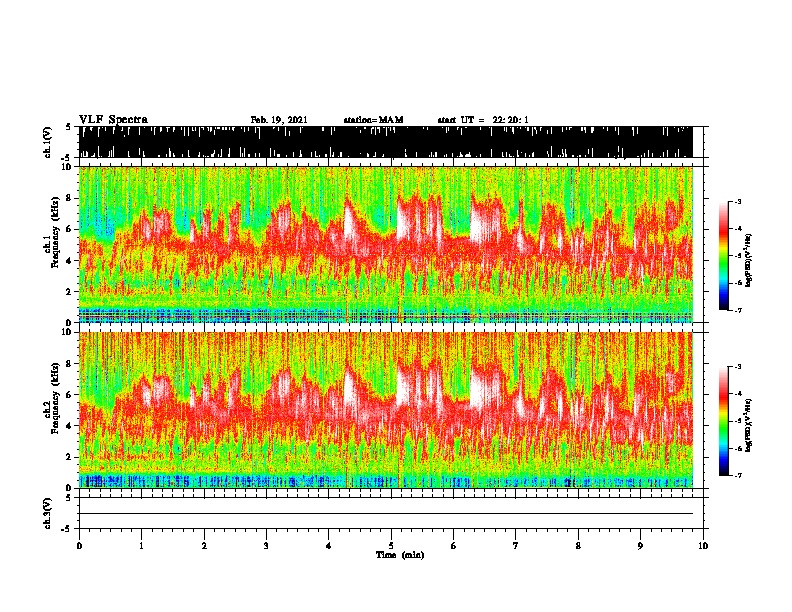The image size is (792, 612).
Task: Click the "ch.3(V)" axis label
Action: 47,513
